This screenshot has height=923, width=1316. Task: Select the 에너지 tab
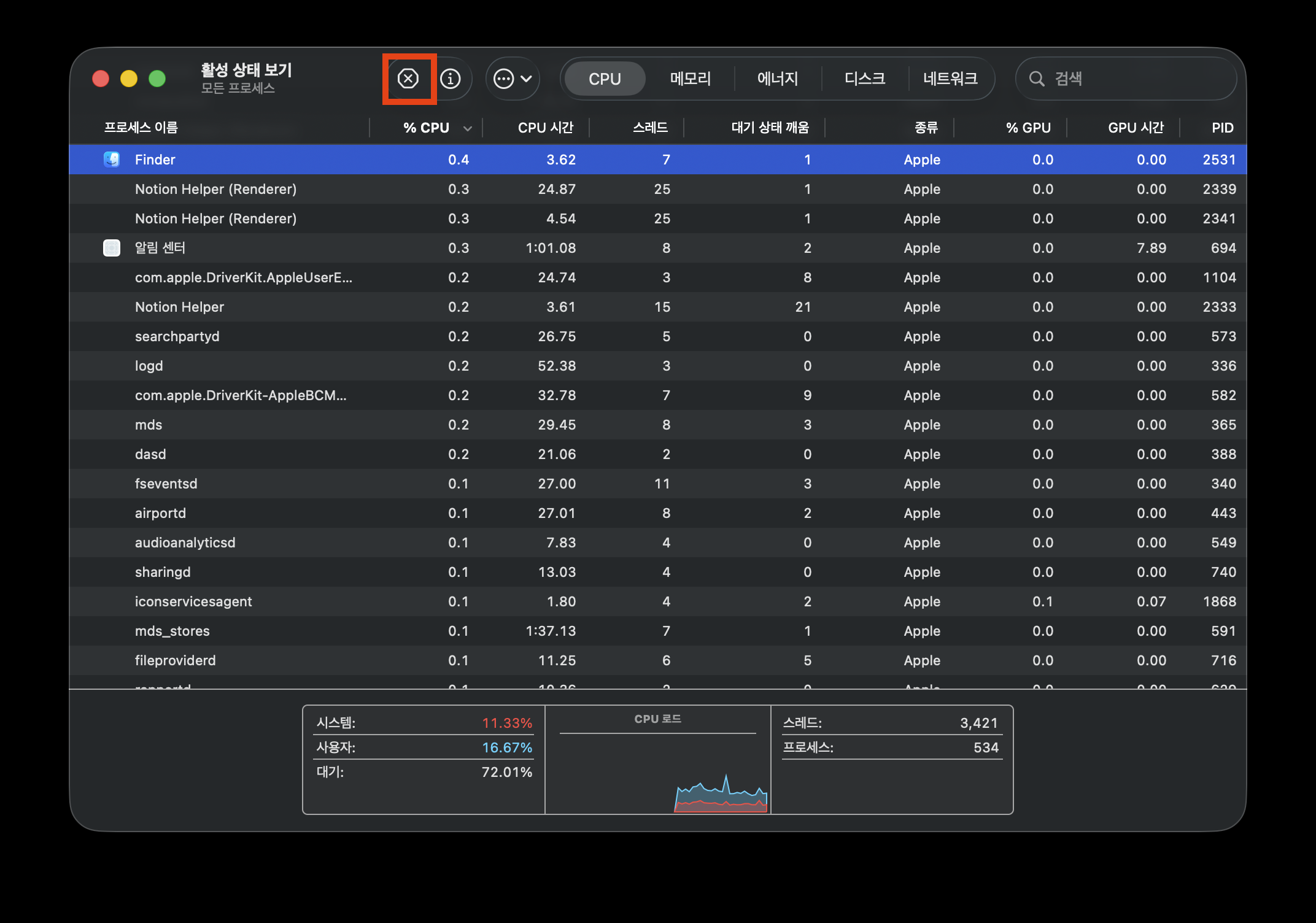pos(777,79)
